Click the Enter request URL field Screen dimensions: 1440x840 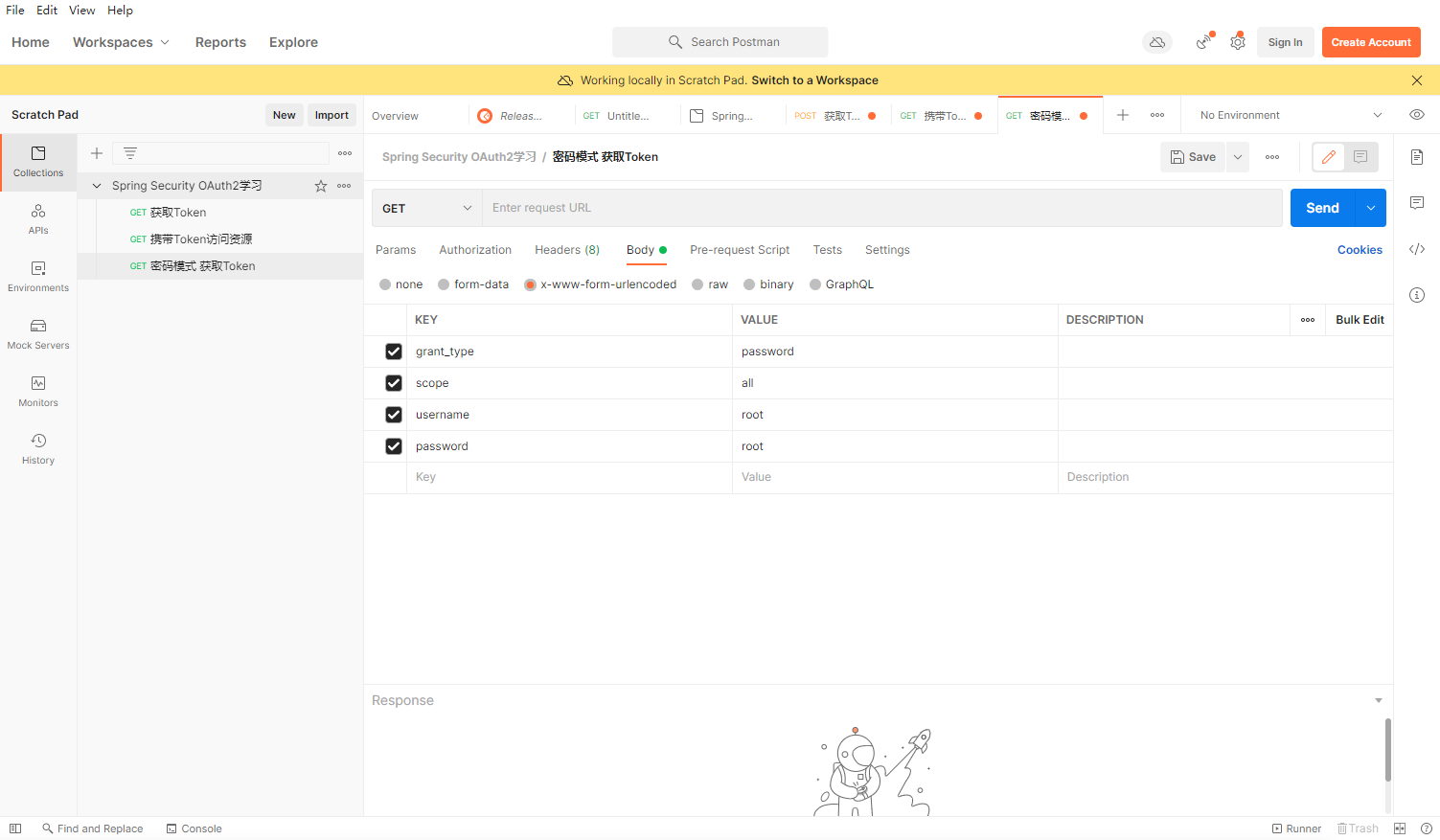point(881,208)
